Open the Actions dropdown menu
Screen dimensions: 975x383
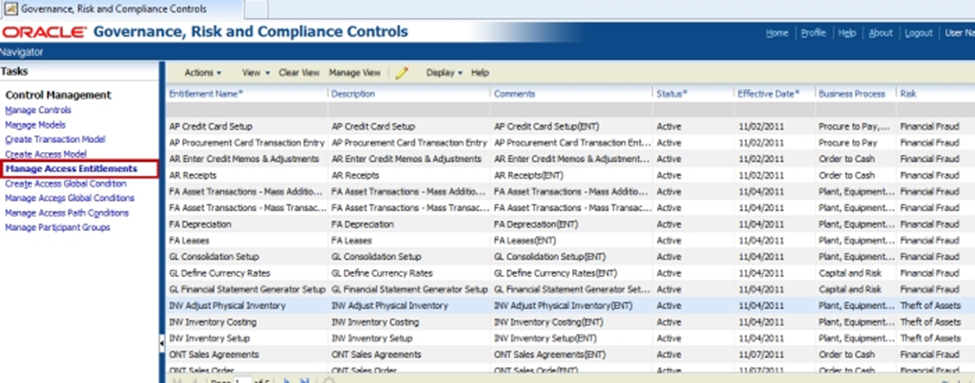[203, 73]
